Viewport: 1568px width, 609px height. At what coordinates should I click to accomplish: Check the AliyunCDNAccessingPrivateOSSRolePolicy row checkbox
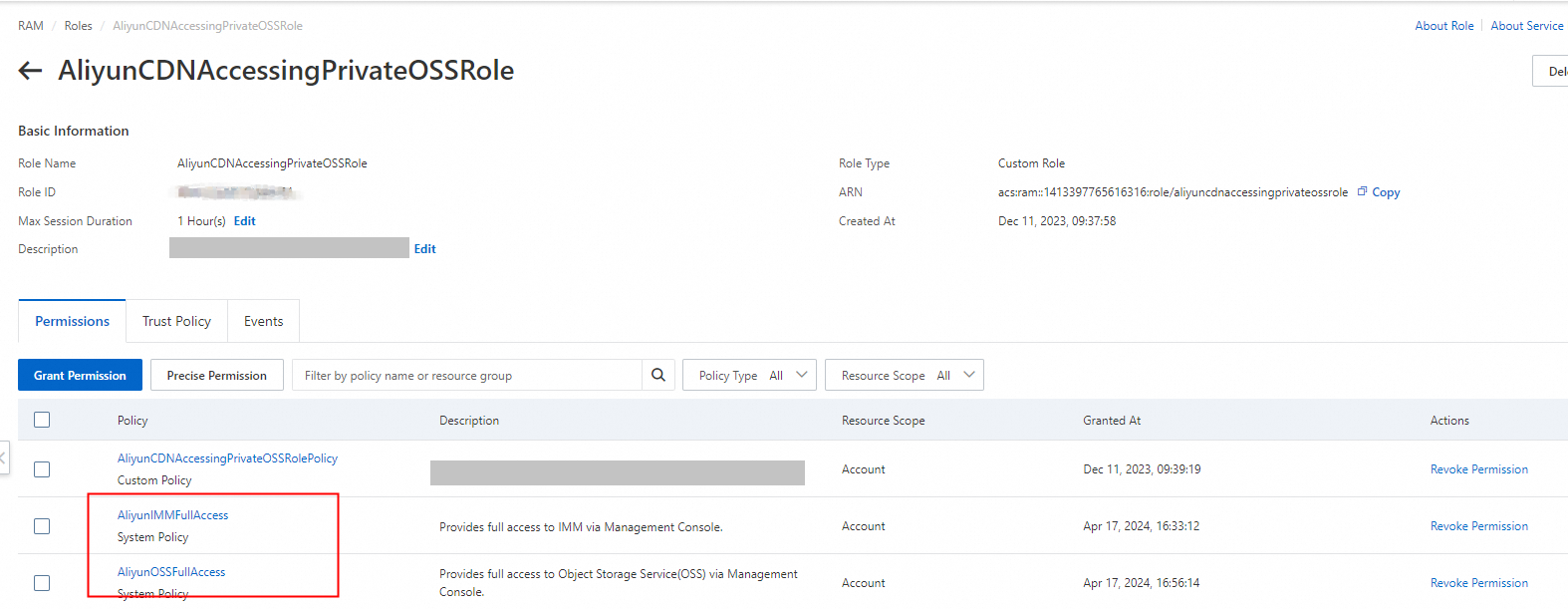pyautogui.click(x=42, y=468)
